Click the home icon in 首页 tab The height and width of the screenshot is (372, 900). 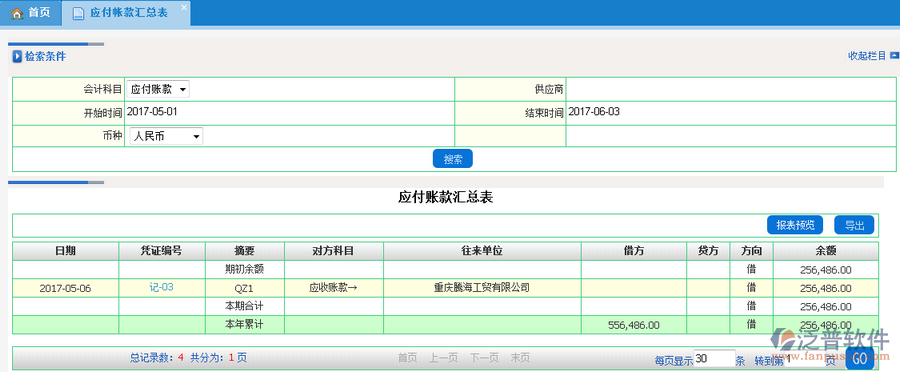(17, 13)
